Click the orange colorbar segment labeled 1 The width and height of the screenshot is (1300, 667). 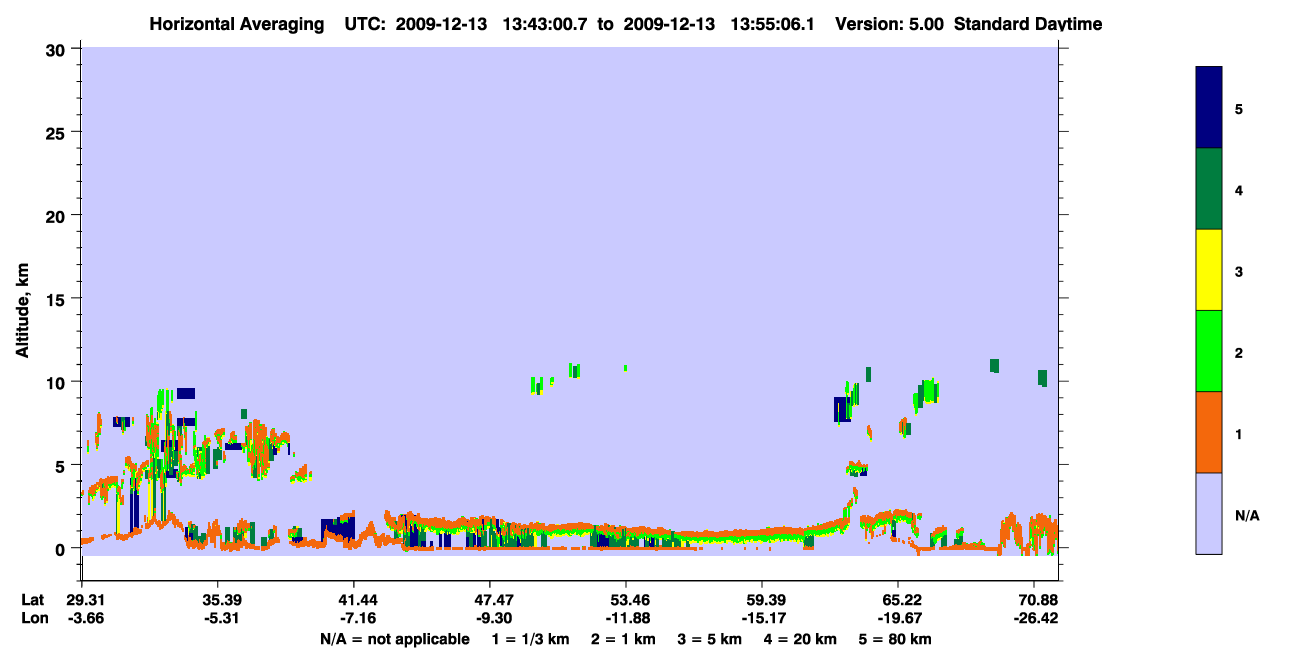click(x=1208, y=432)
